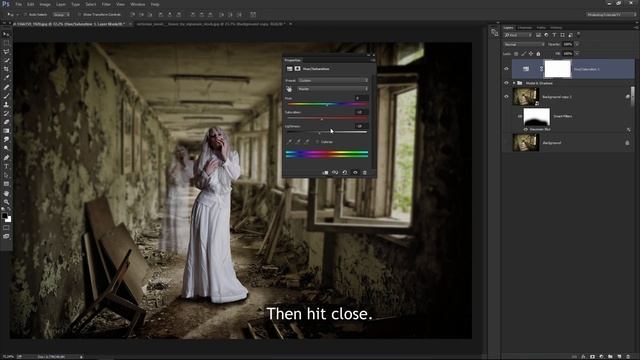Click the clip-to-layer icon in Properties
640x360 pixels.
(x=325, y=173)
